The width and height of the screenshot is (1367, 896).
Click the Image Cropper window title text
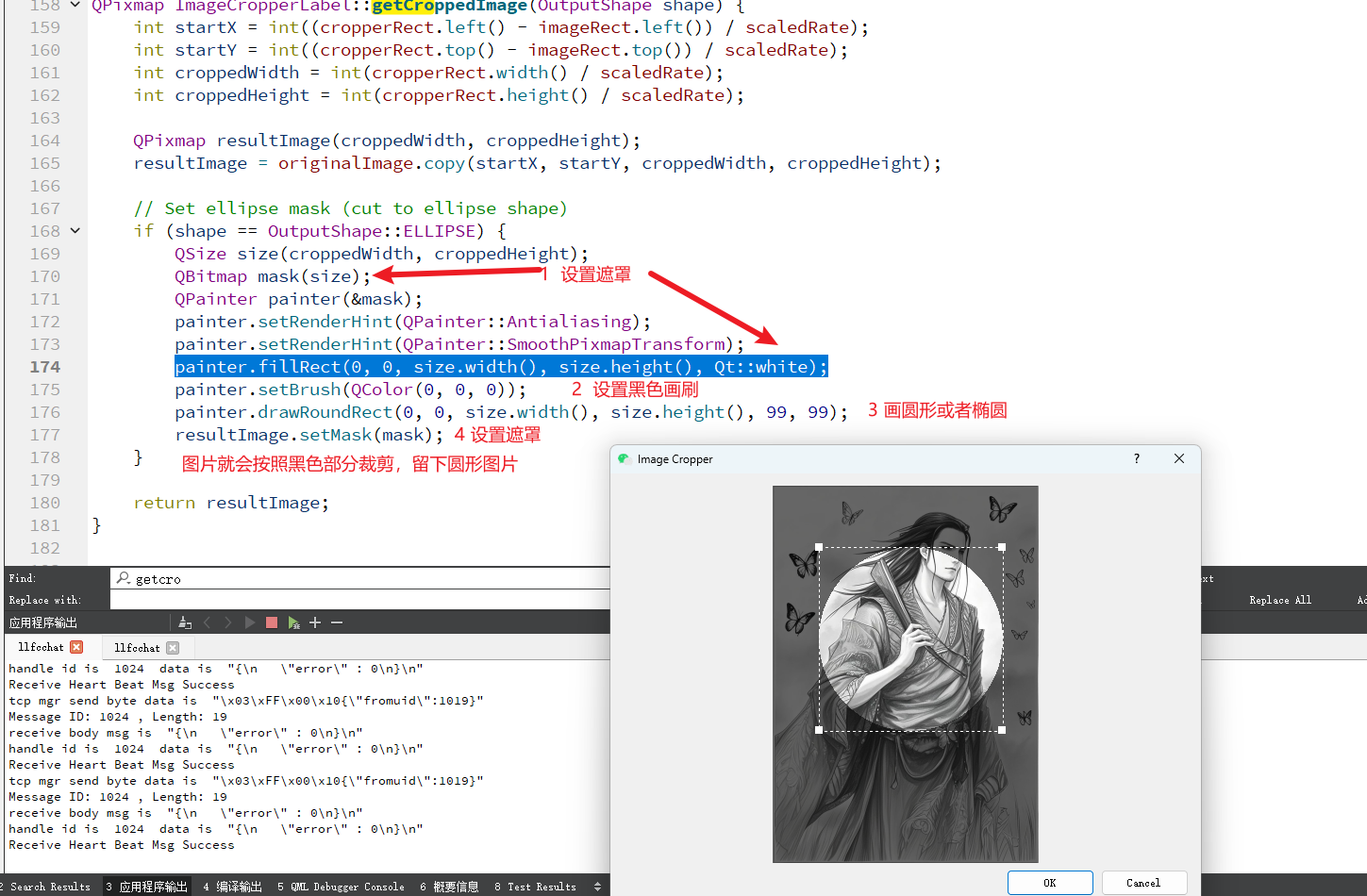pos(675,459)
